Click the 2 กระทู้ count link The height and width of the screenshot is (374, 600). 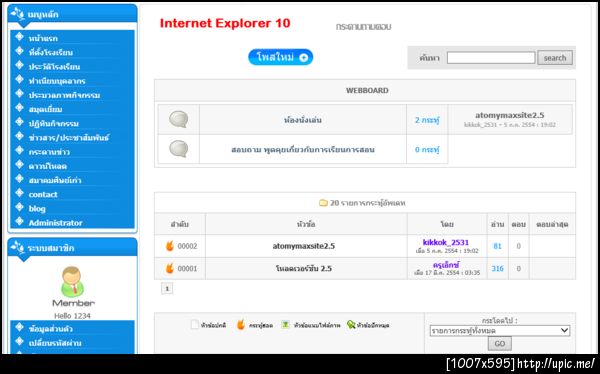pos(427,120)
